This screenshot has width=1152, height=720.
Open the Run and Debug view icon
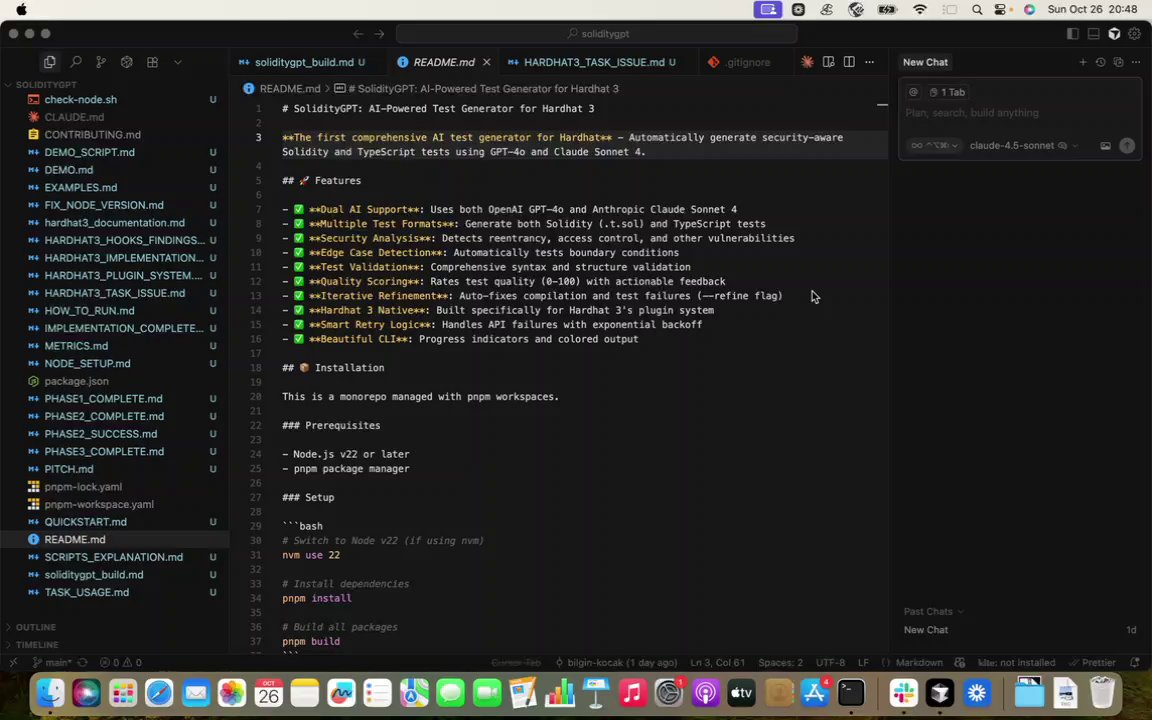pyautogui.click(x=126, y=62)
